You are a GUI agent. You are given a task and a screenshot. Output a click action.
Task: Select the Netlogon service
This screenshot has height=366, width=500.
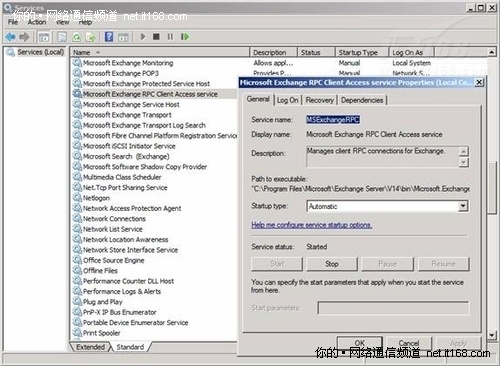(x=96, y=198)
